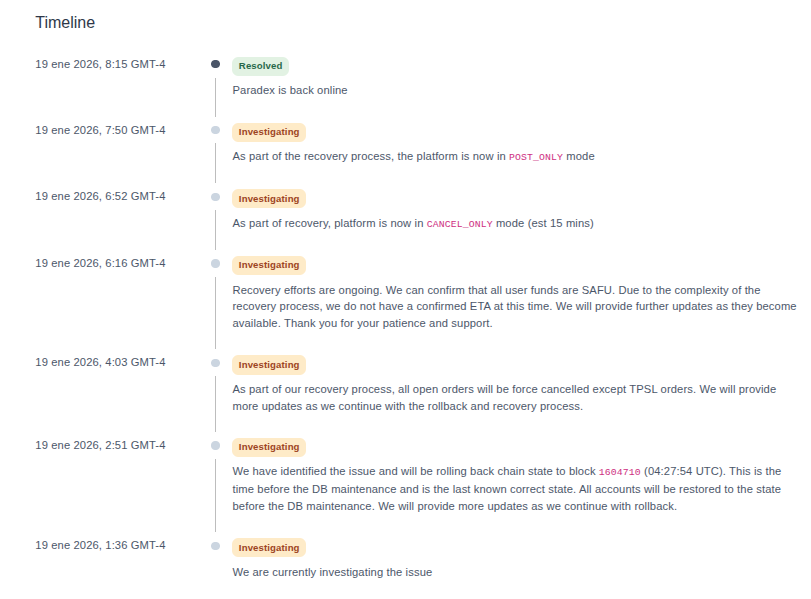Click the Investigating badge at 2:51
Viewport: 811px width, 599px height.
coord(268,447)
